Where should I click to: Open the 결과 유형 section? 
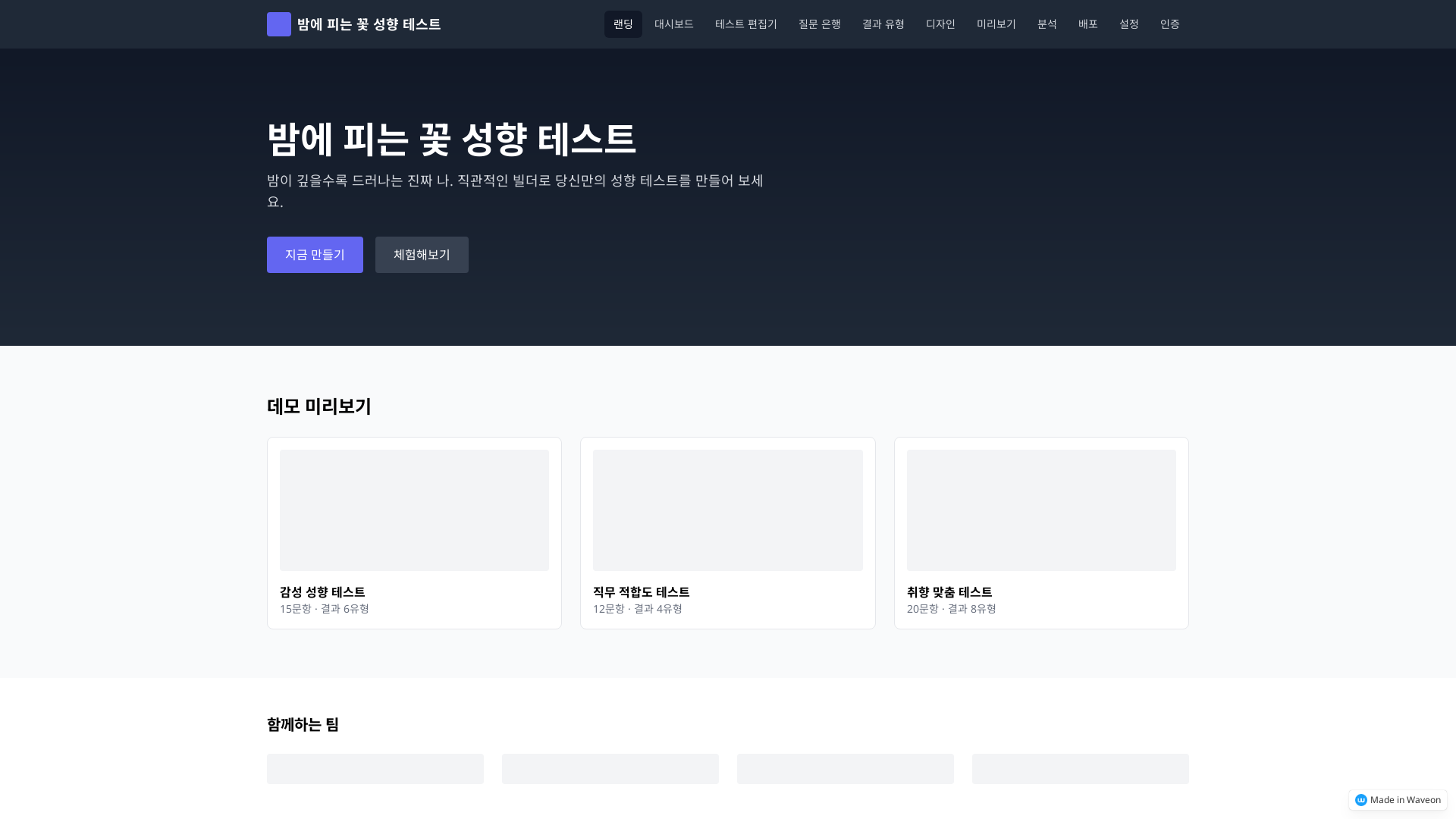tap(883, 24)
